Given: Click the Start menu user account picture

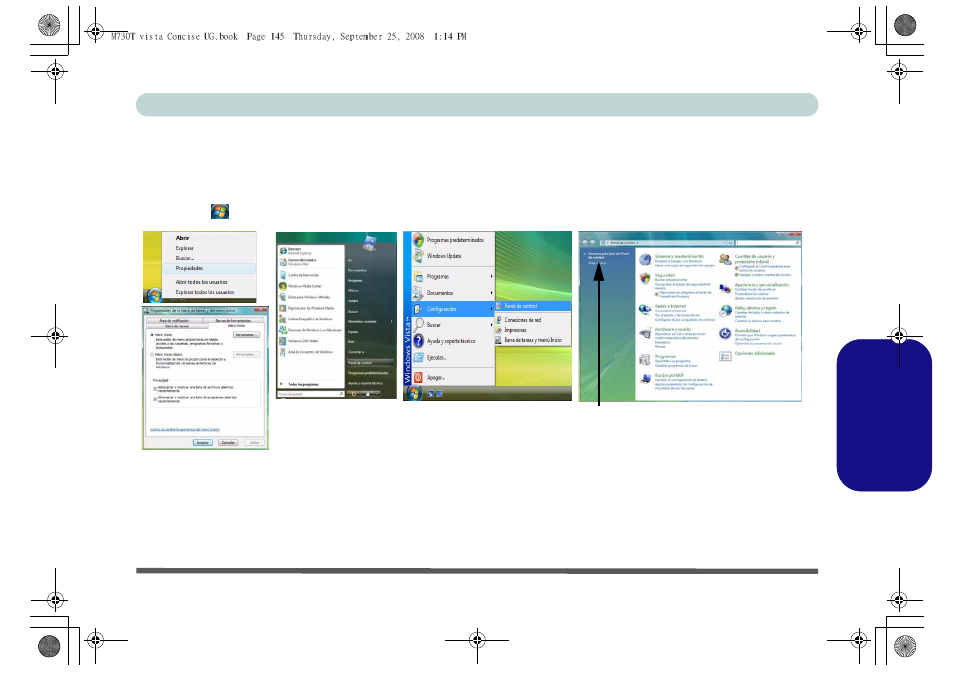Looking at the screenshot, I should pyautogui.click(x=370, y=243).
